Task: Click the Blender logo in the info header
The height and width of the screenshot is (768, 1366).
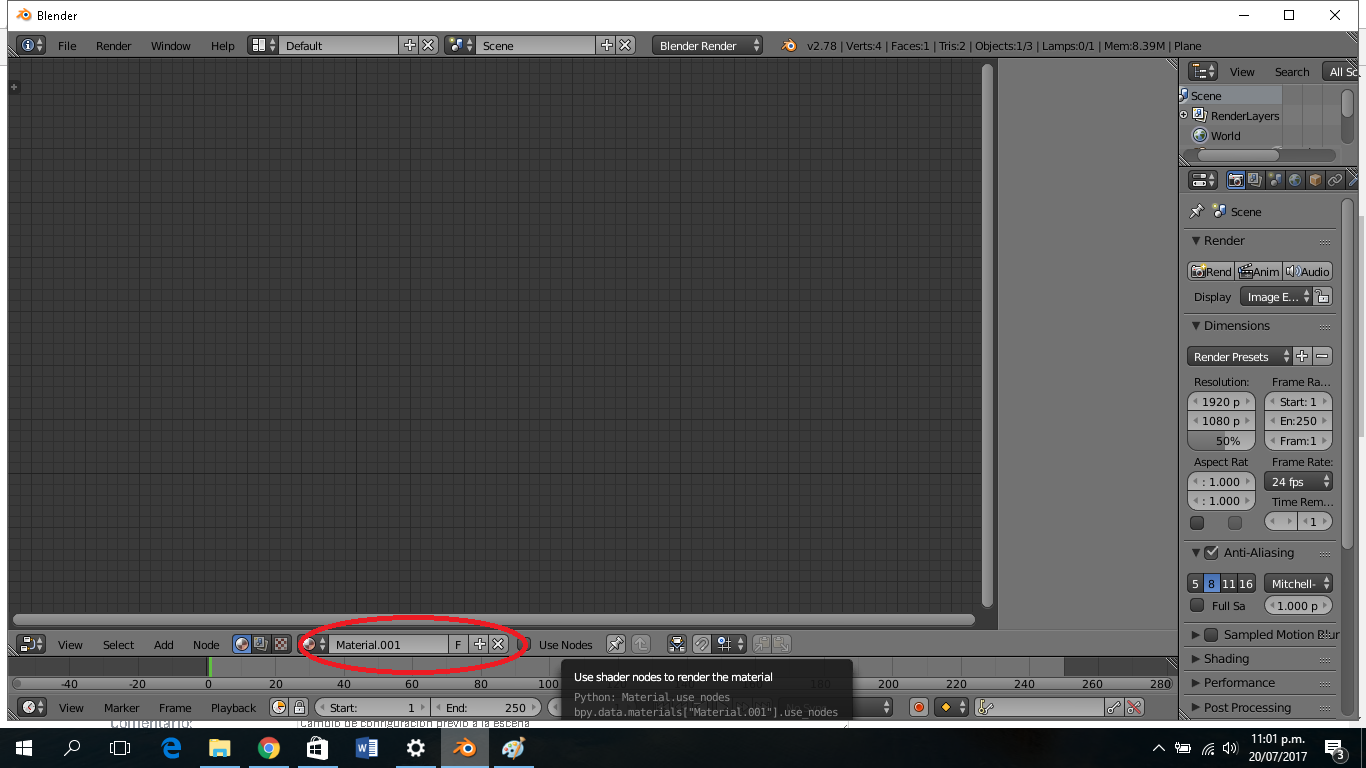Action: click(789, 45)
